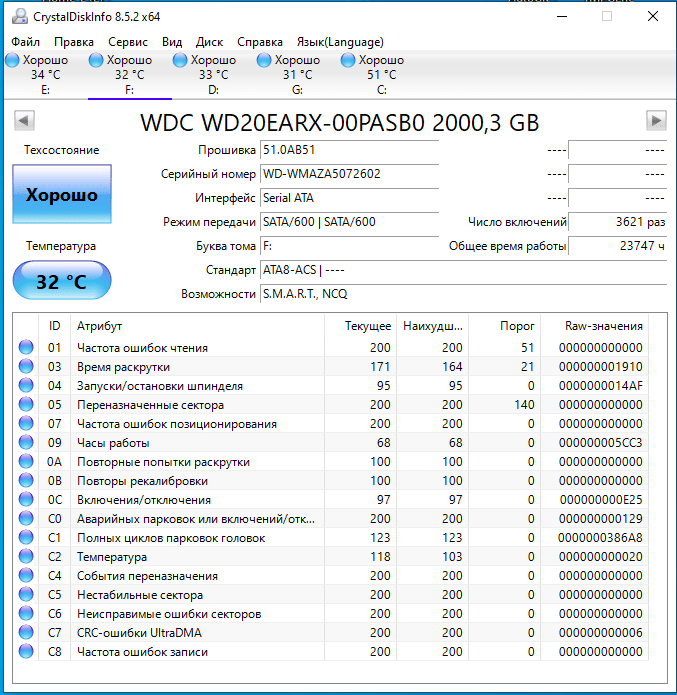Click the Raw-значения column header

(603, 326)
